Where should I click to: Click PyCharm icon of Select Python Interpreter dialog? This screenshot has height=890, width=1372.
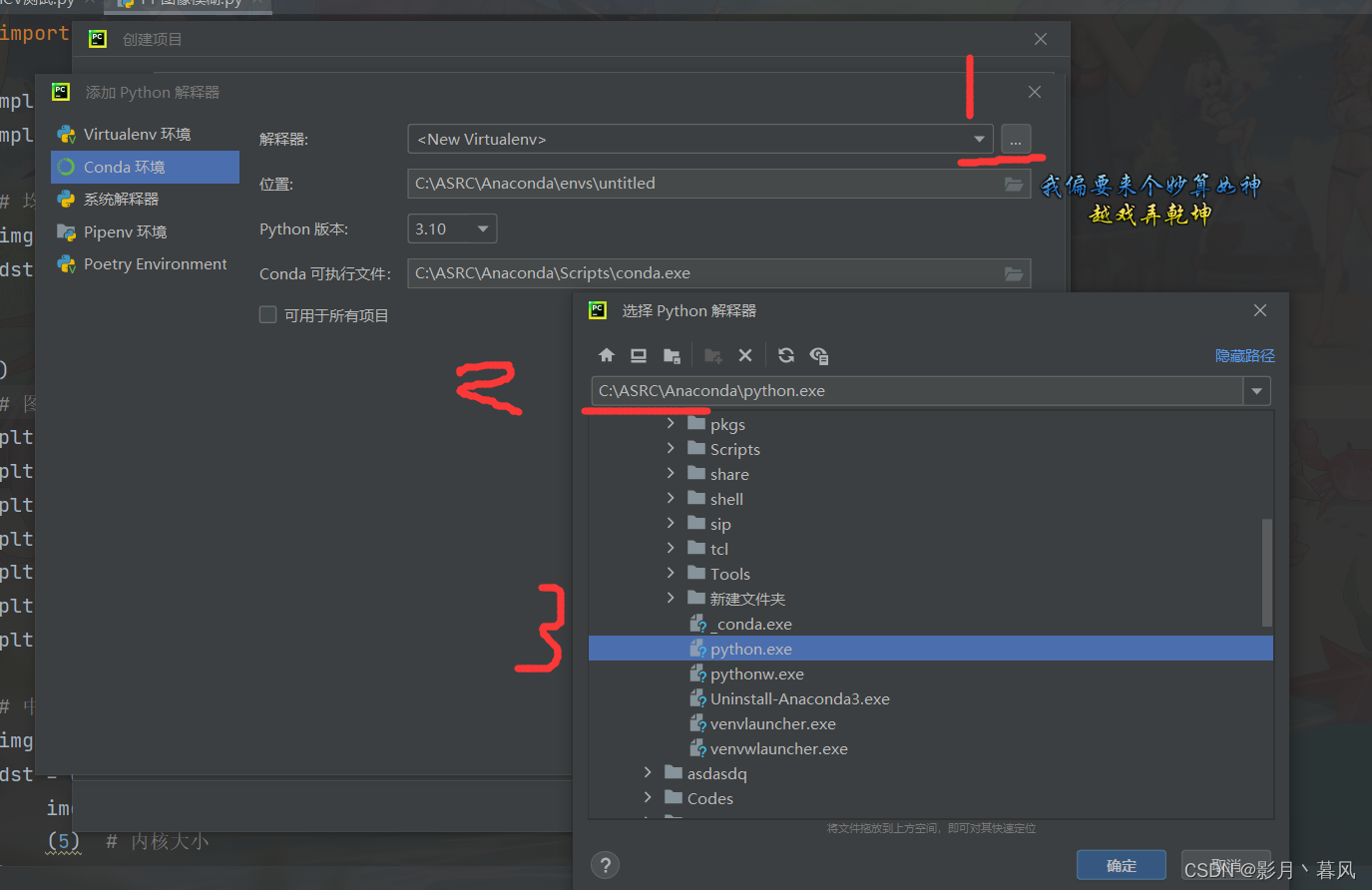(598, 310)
